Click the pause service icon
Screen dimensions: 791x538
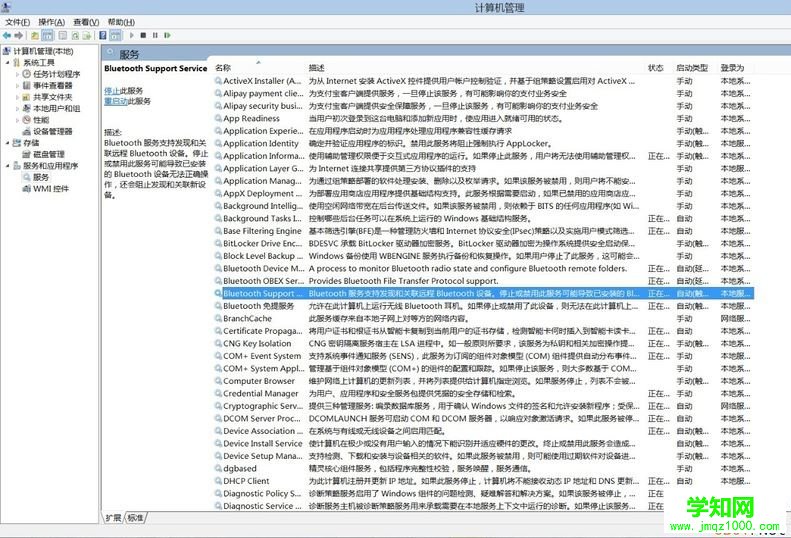click(x=155, y=35)
